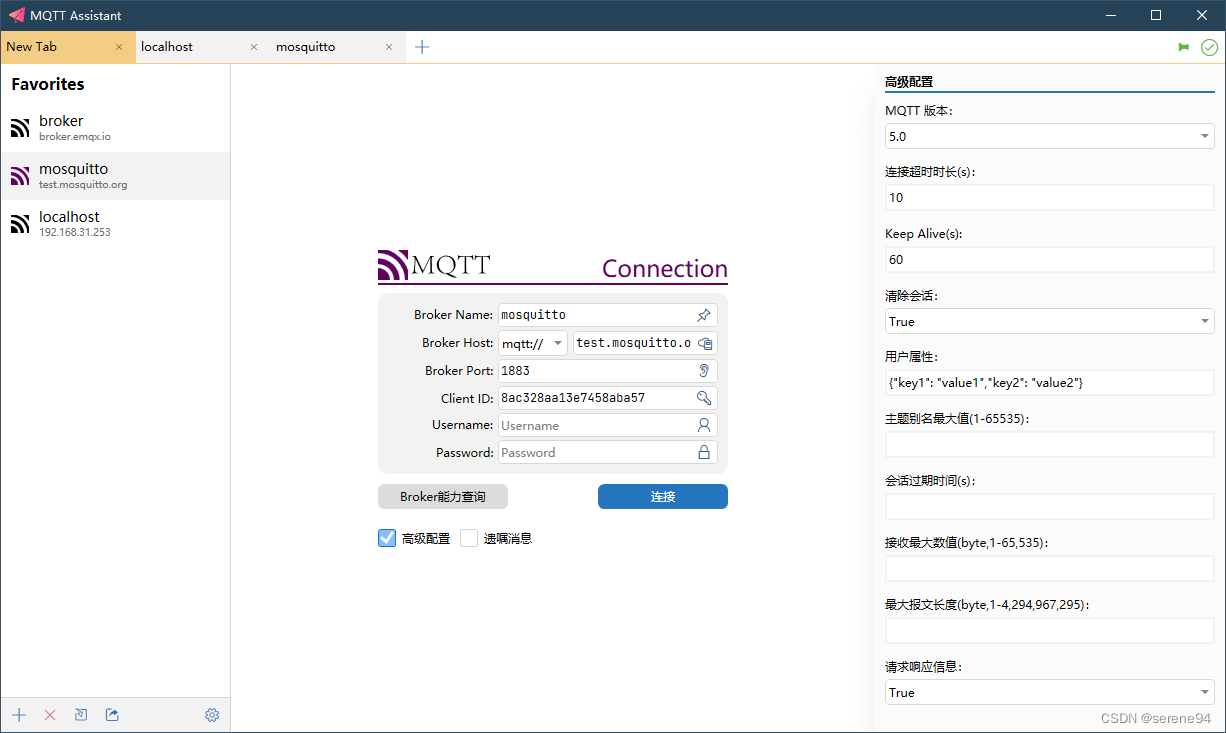This screenshot has height=733, width=1226.
Task: Click the green checkmark circle icon
Action: pos(1209,47)
